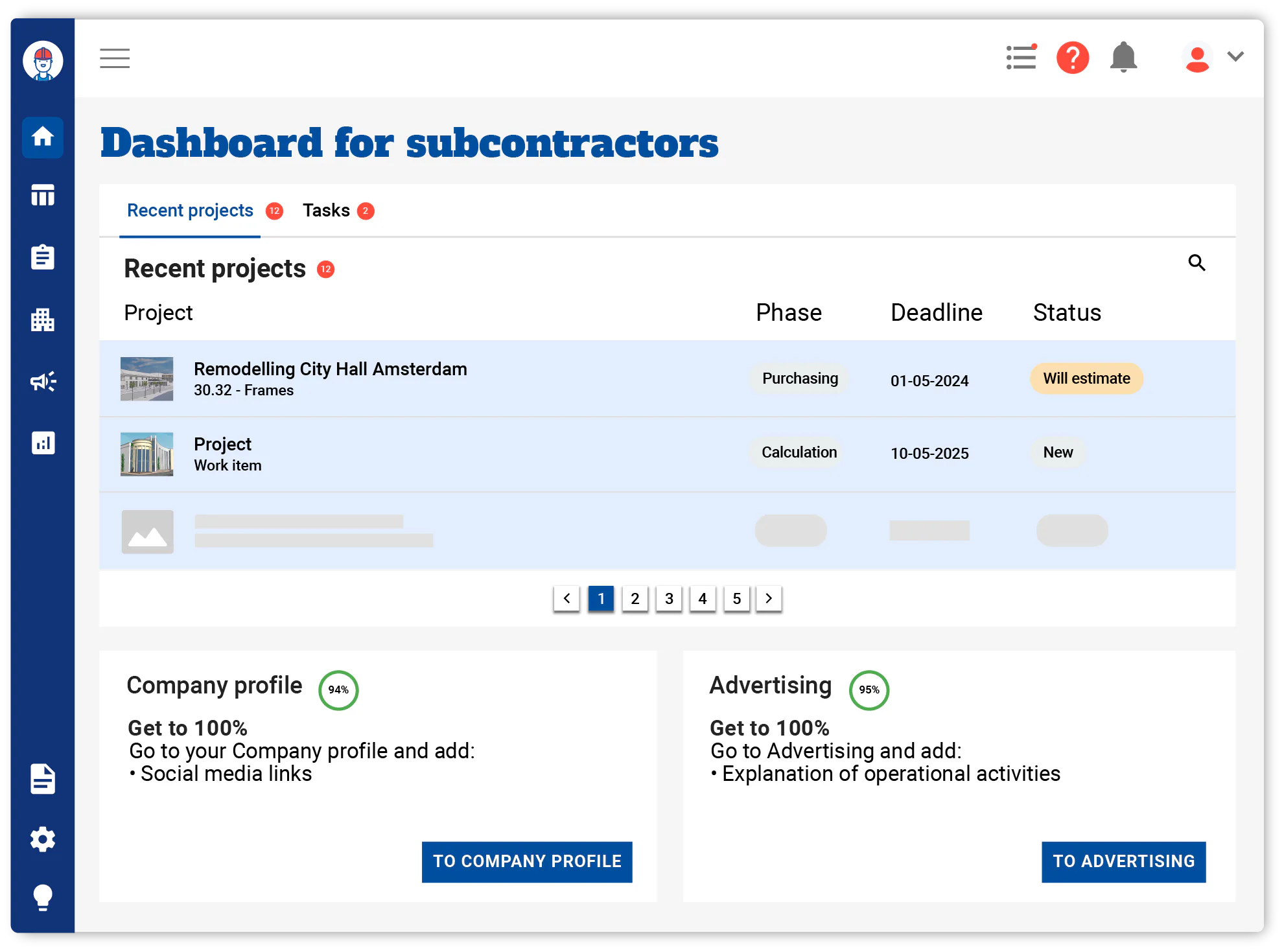This screenshot has height=952, width=1284.
Task: Search recent projects with magnifier icon
Action: [1196, 262]
